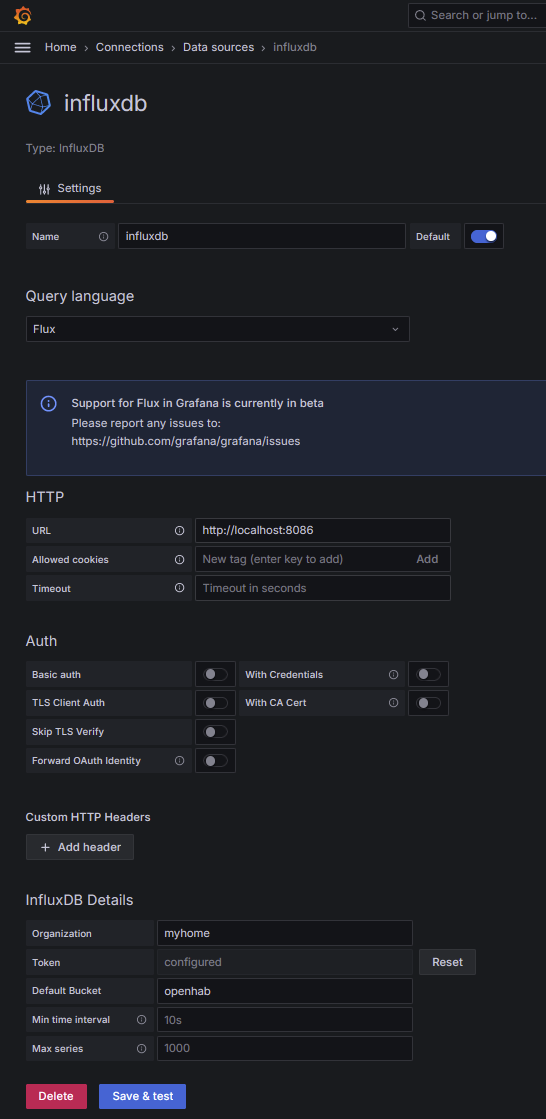Click the Save & test button
The height and width of the screenshot is (1119, 546).
tap(143, 1096)
